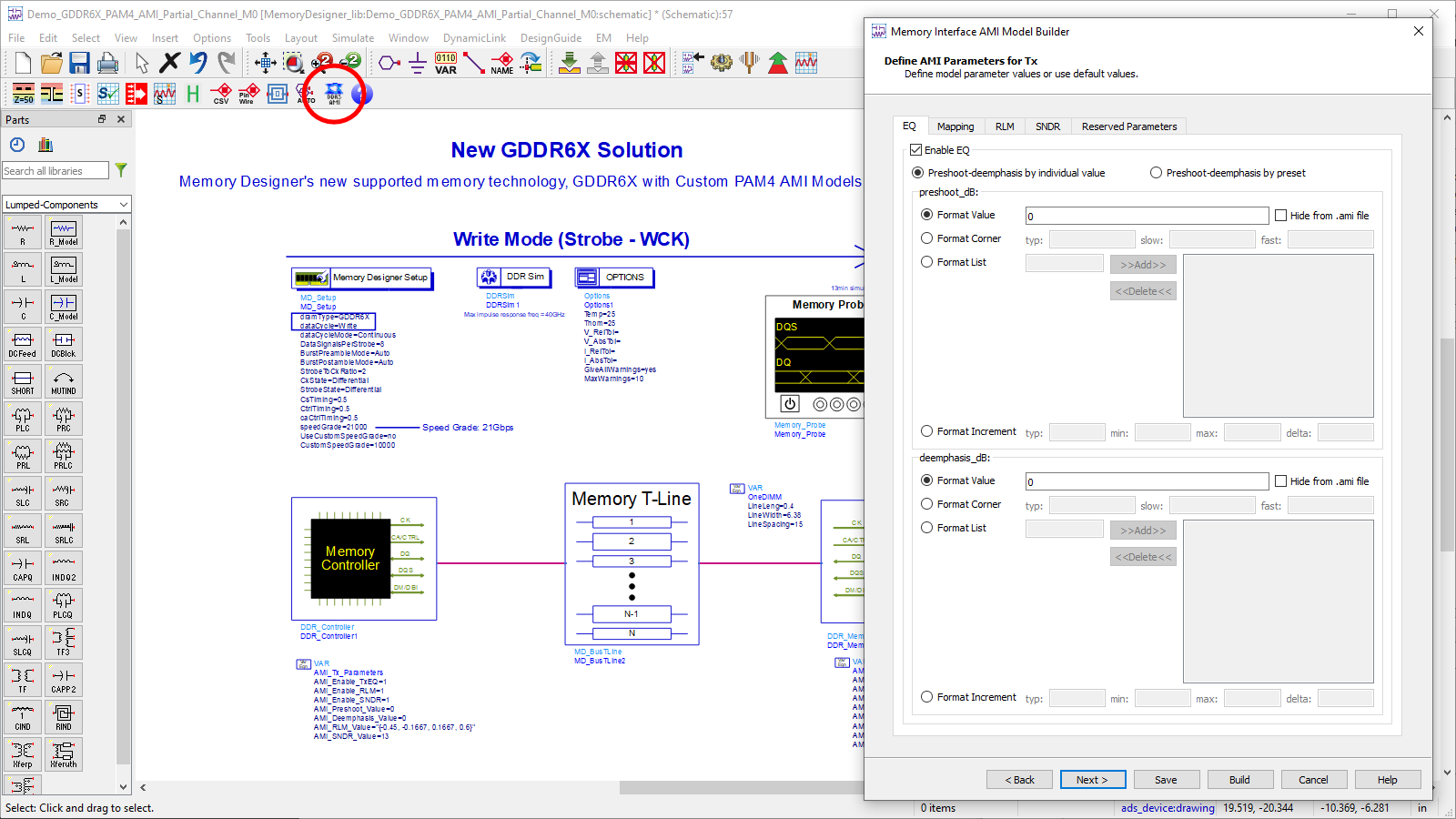This screenshot has height=819, width=1456.
Task: Click the Next button in Model Builder
Action: point(1092,779)
